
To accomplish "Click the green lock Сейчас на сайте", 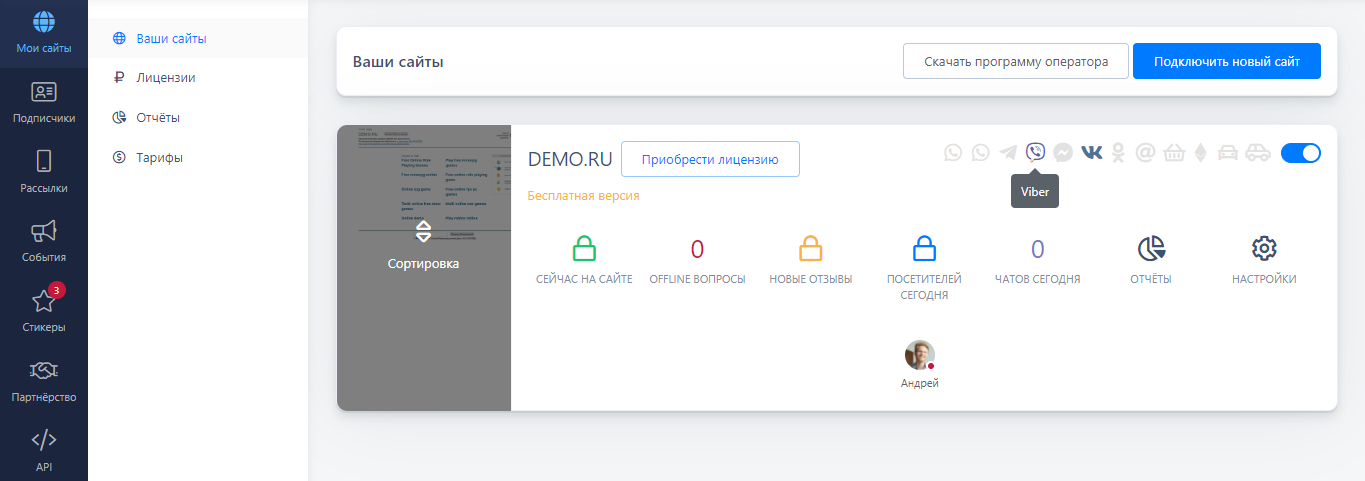I will click(x=584, y=249).
